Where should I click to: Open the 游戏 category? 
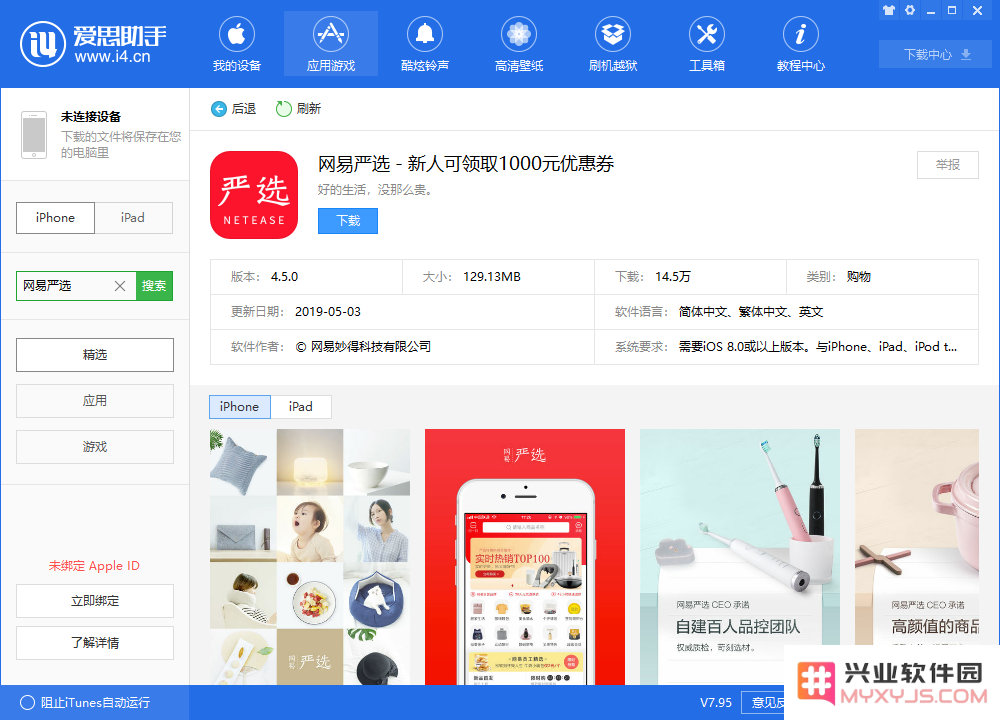[x=95, y=447]
